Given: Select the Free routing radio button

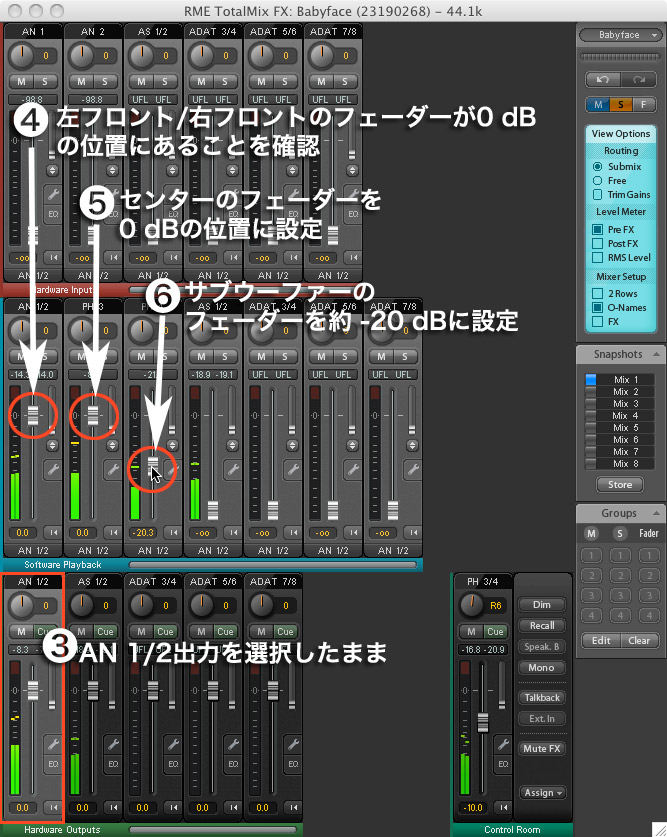Looking at the screenshot, I should [597, 180].
